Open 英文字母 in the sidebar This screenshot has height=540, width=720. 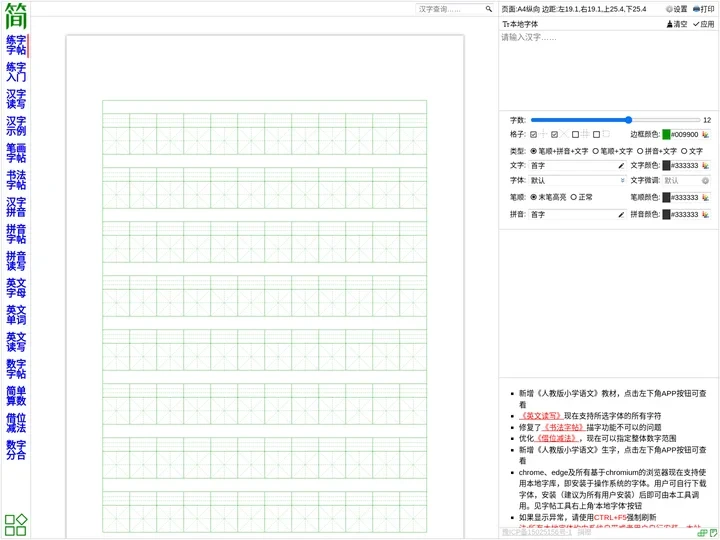point(16,288)
